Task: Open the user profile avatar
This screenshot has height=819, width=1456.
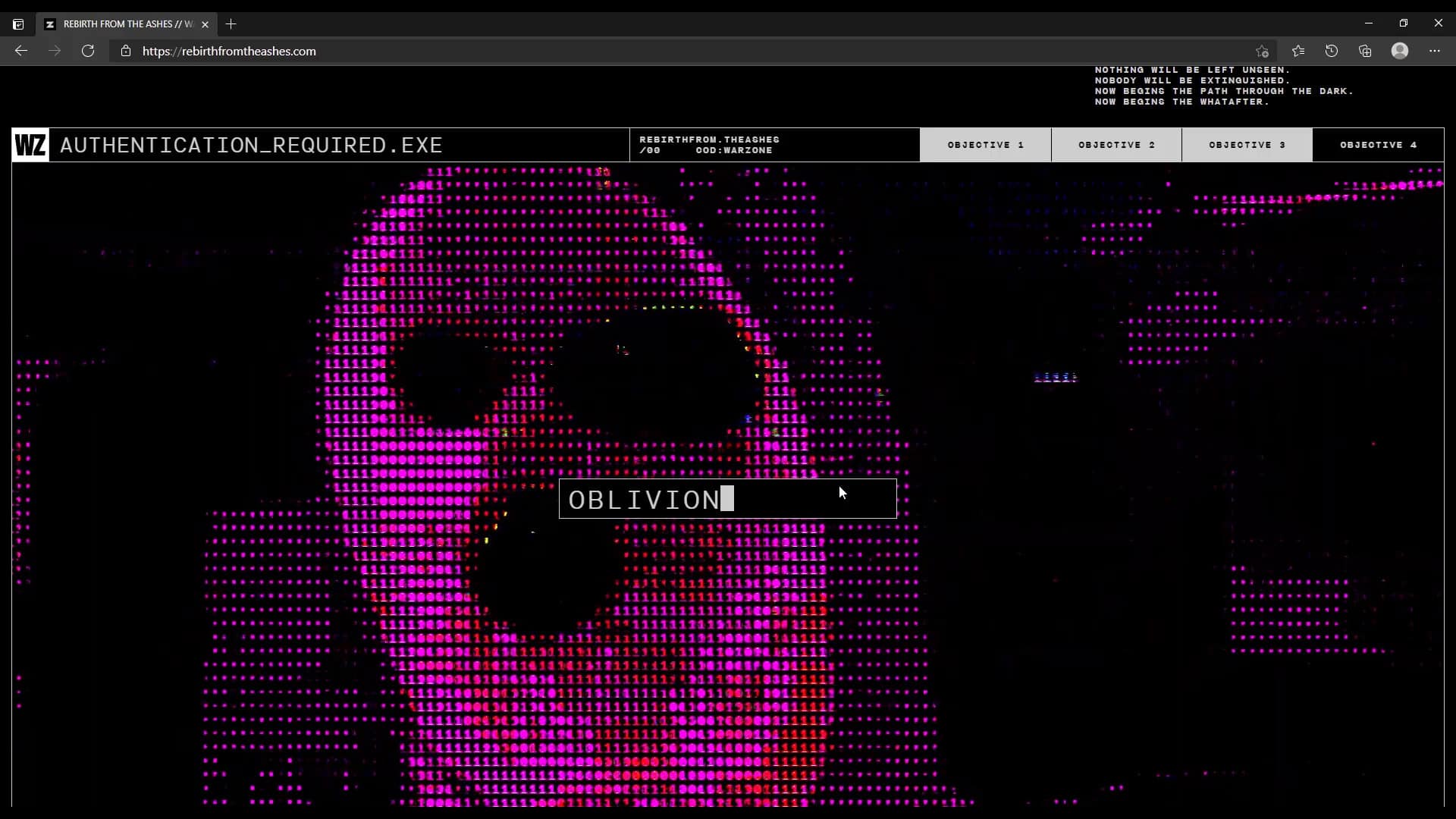Action: [x=1400, y=51]
